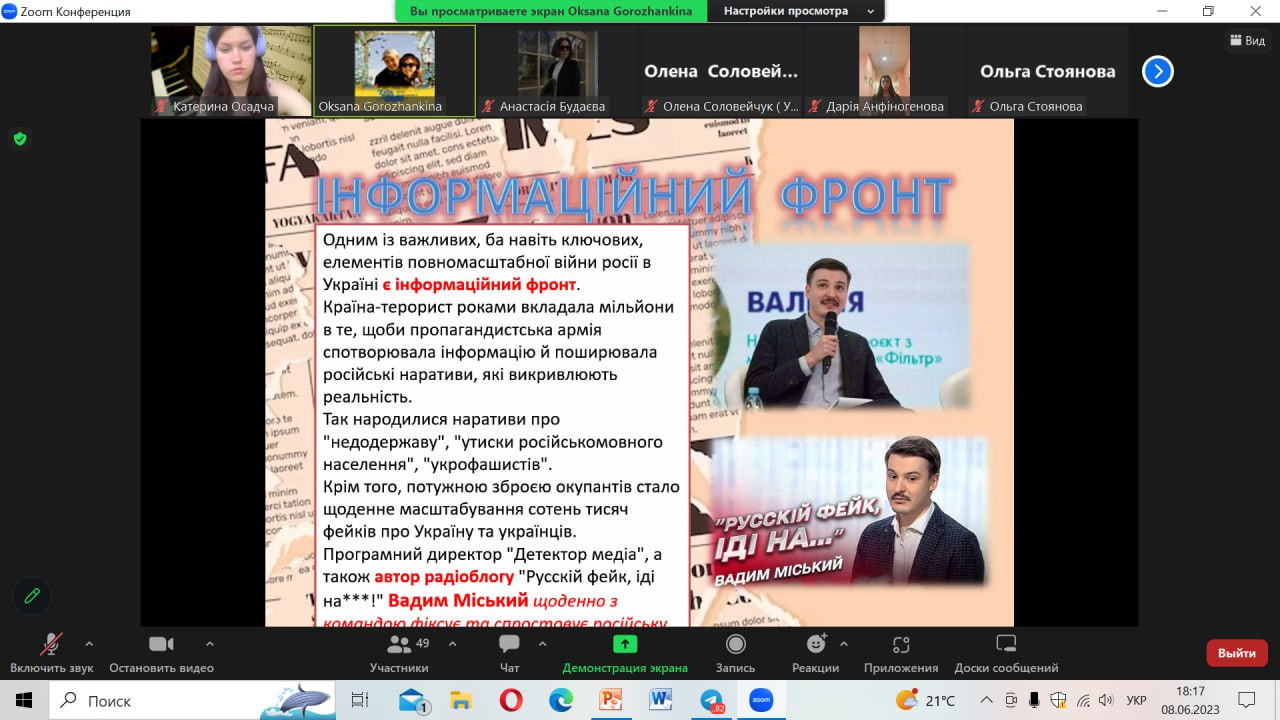Expand video options arrow beside camera
This screenshot has height=720, width=1280.
[x=209, y=644]
